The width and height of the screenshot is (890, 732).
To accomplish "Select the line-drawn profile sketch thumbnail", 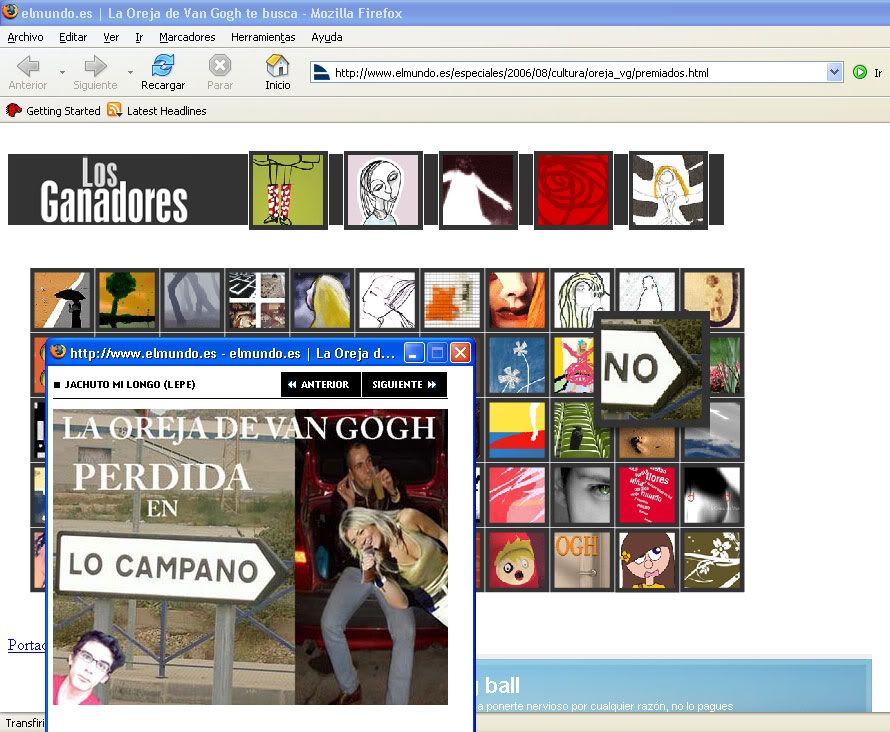I will pos(387,300).
